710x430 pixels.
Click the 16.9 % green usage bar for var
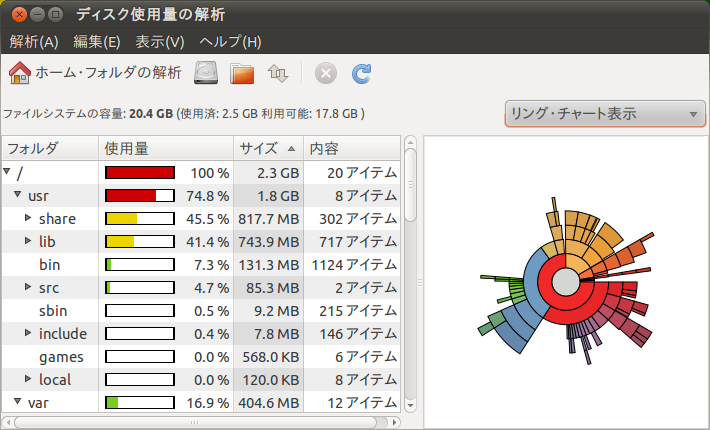point(140,402)
